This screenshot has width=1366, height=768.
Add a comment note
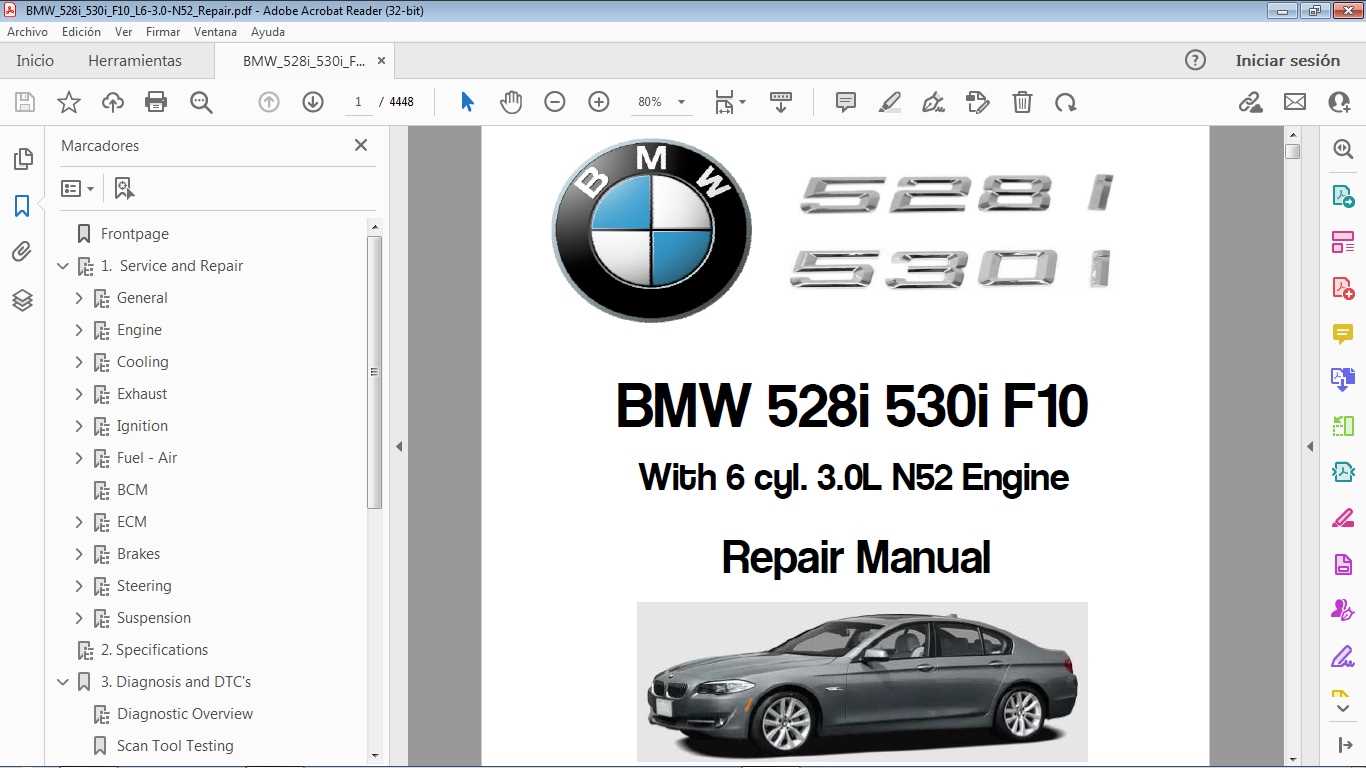tap(846, 102)
